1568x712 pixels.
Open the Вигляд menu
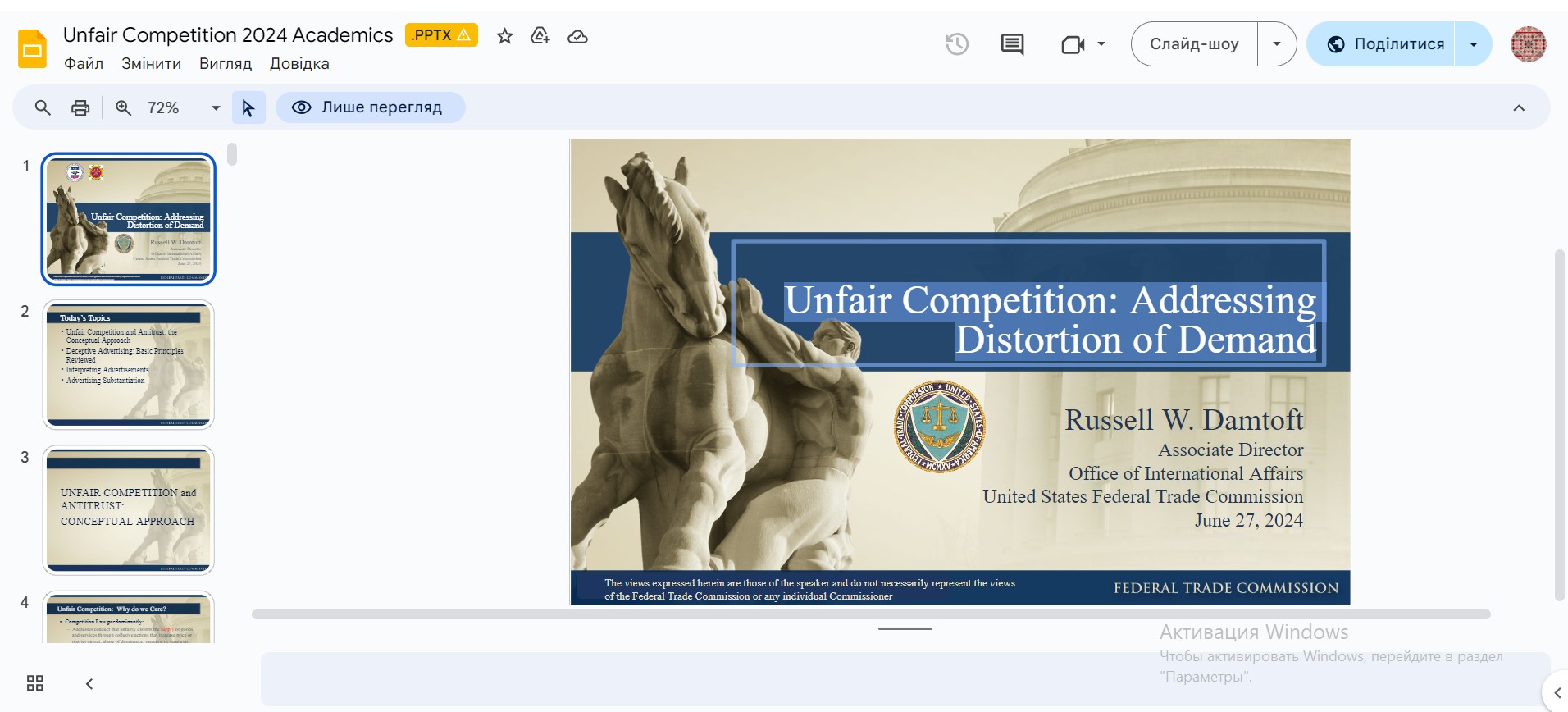coord(226,64)
